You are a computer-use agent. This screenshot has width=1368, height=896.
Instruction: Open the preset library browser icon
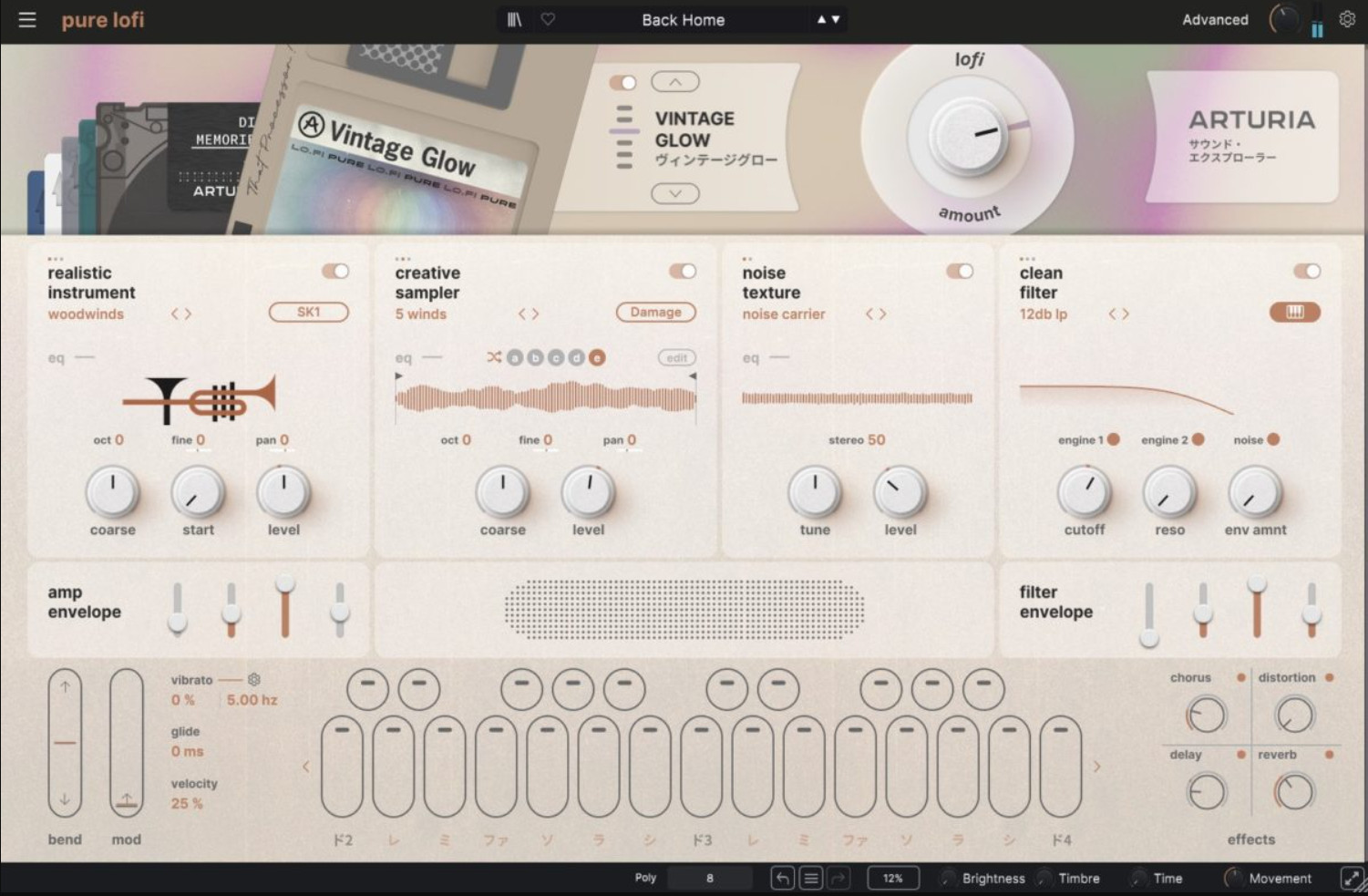515,19
